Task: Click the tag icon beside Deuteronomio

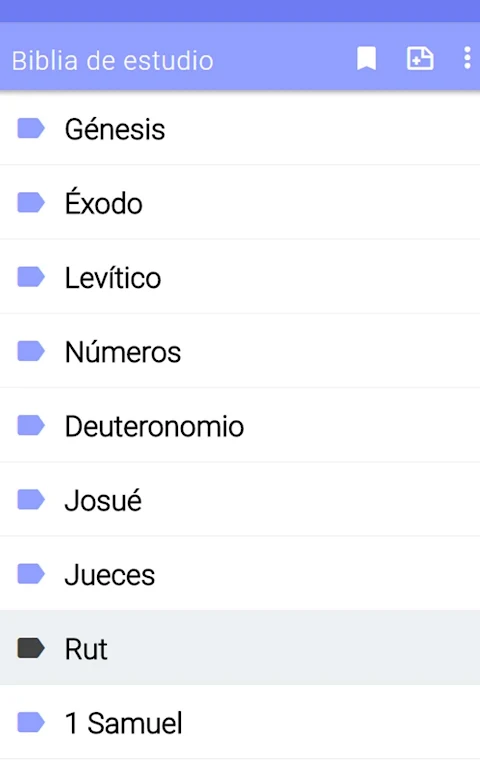Action: click(x=31, y=425)
